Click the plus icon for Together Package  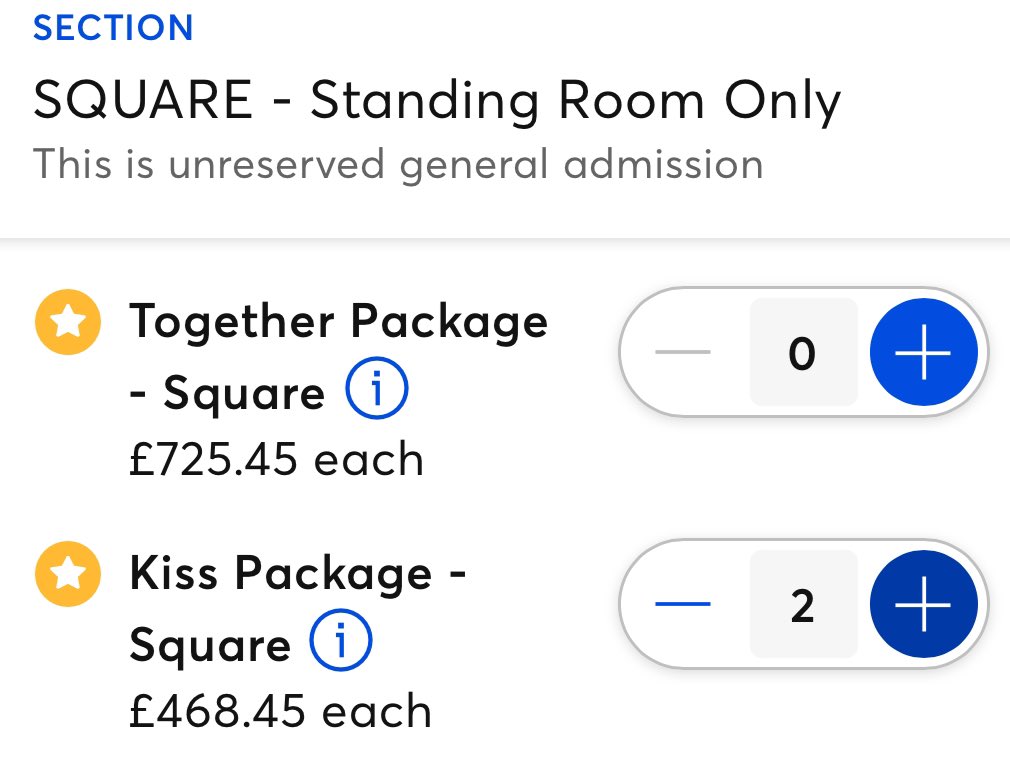click(922, 352)
